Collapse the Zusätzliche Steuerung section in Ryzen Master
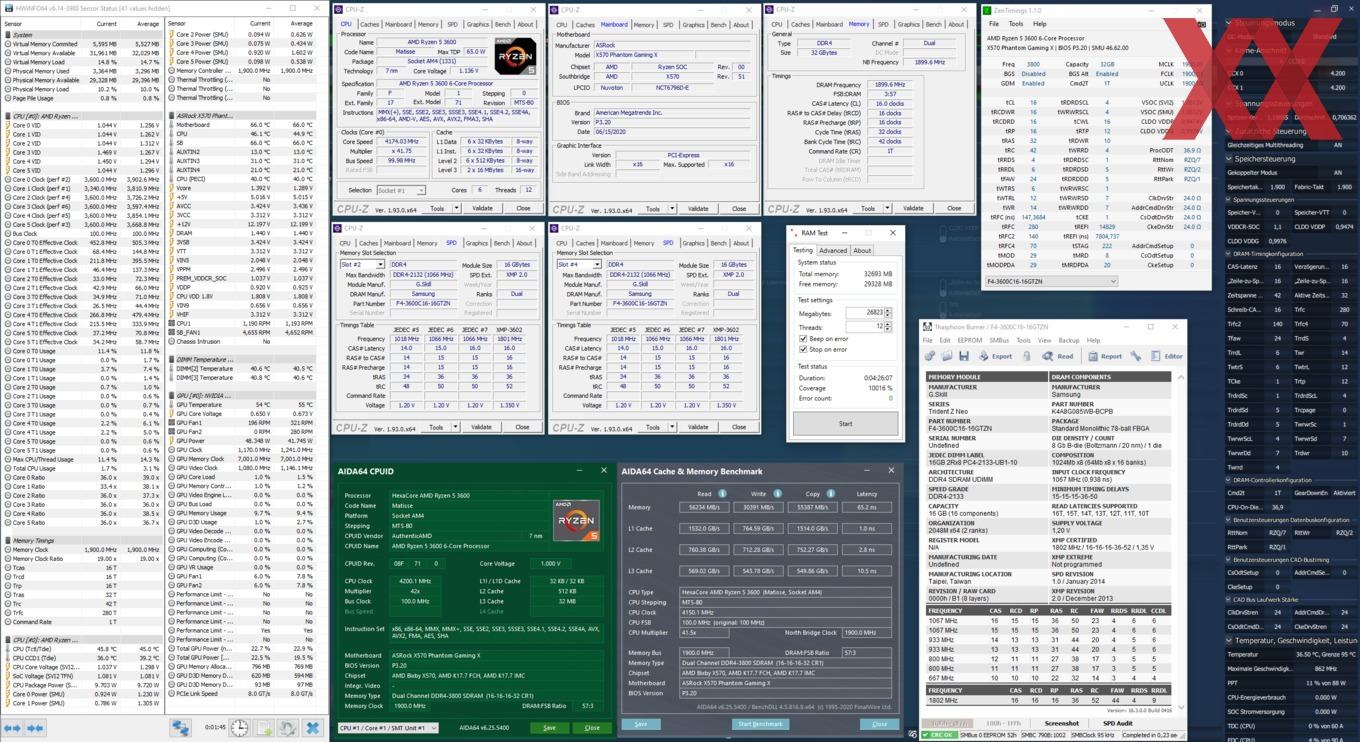 click(1230, 131)
